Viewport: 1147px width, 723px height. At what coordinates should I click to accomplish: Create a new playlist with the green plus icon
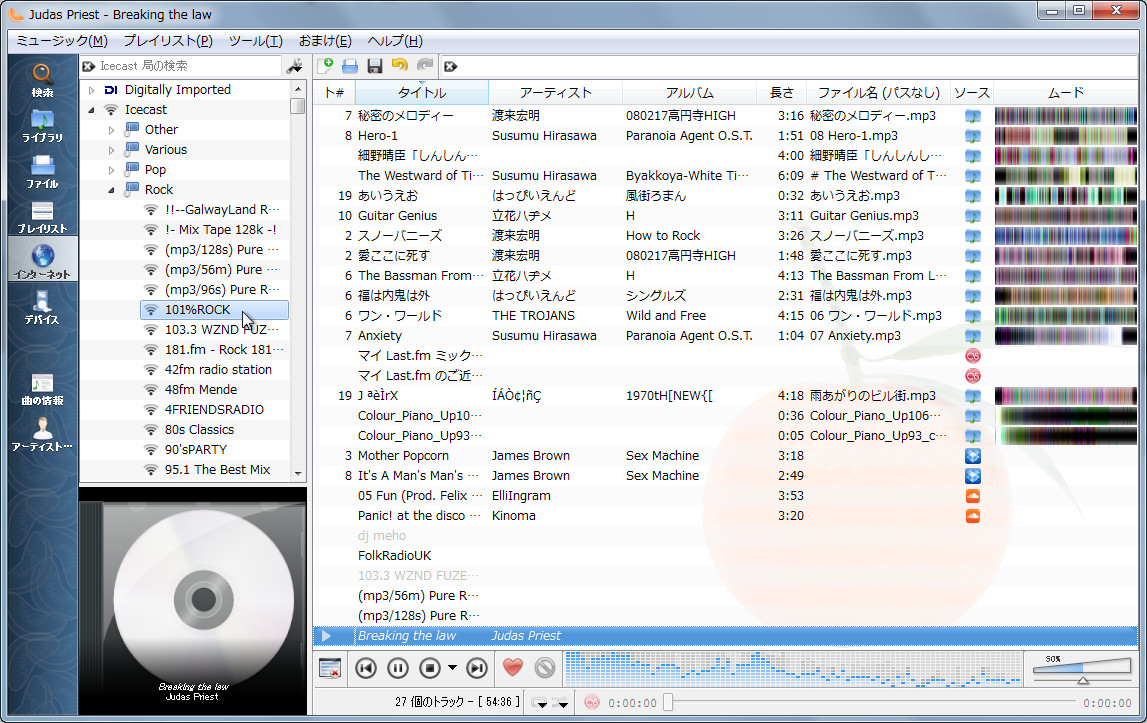tap(326, 66)
